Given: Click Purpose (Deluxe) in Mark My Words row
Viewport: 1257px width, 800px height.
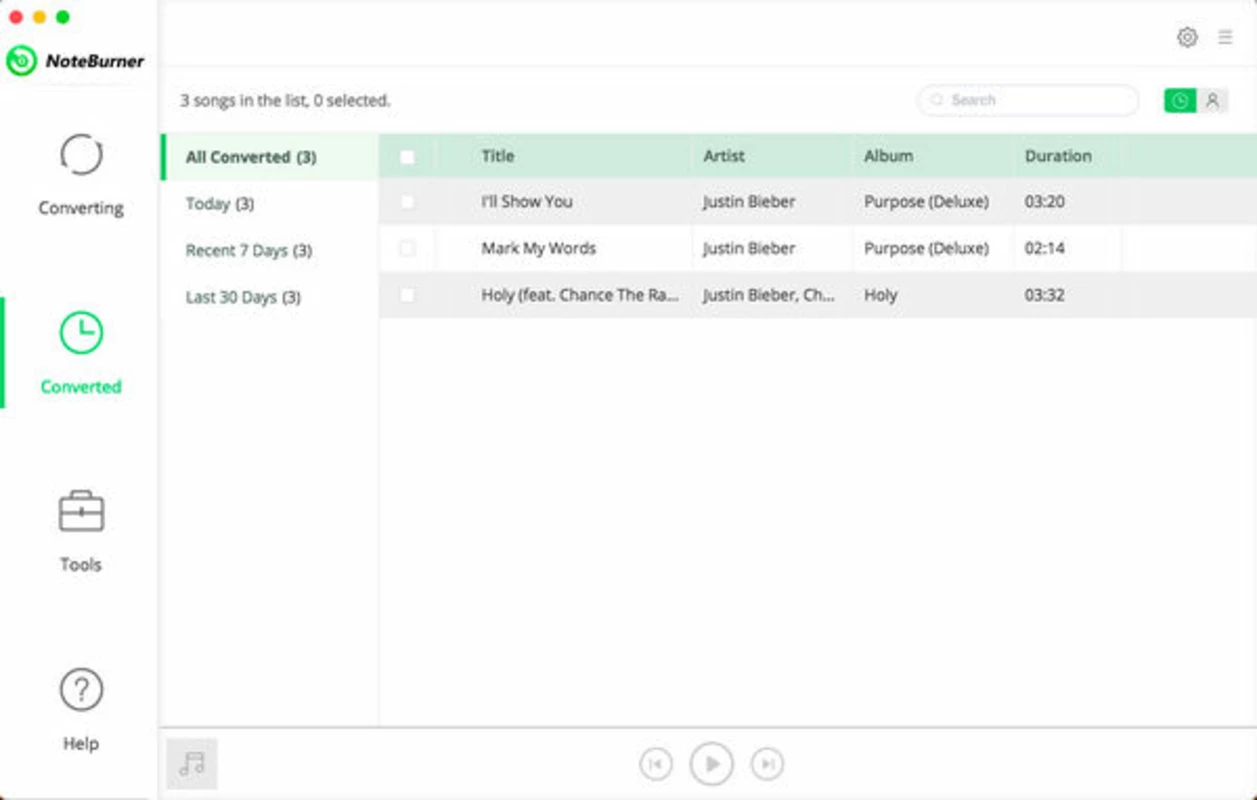Looking at the screenshot, I should click(x=926, y=248).
